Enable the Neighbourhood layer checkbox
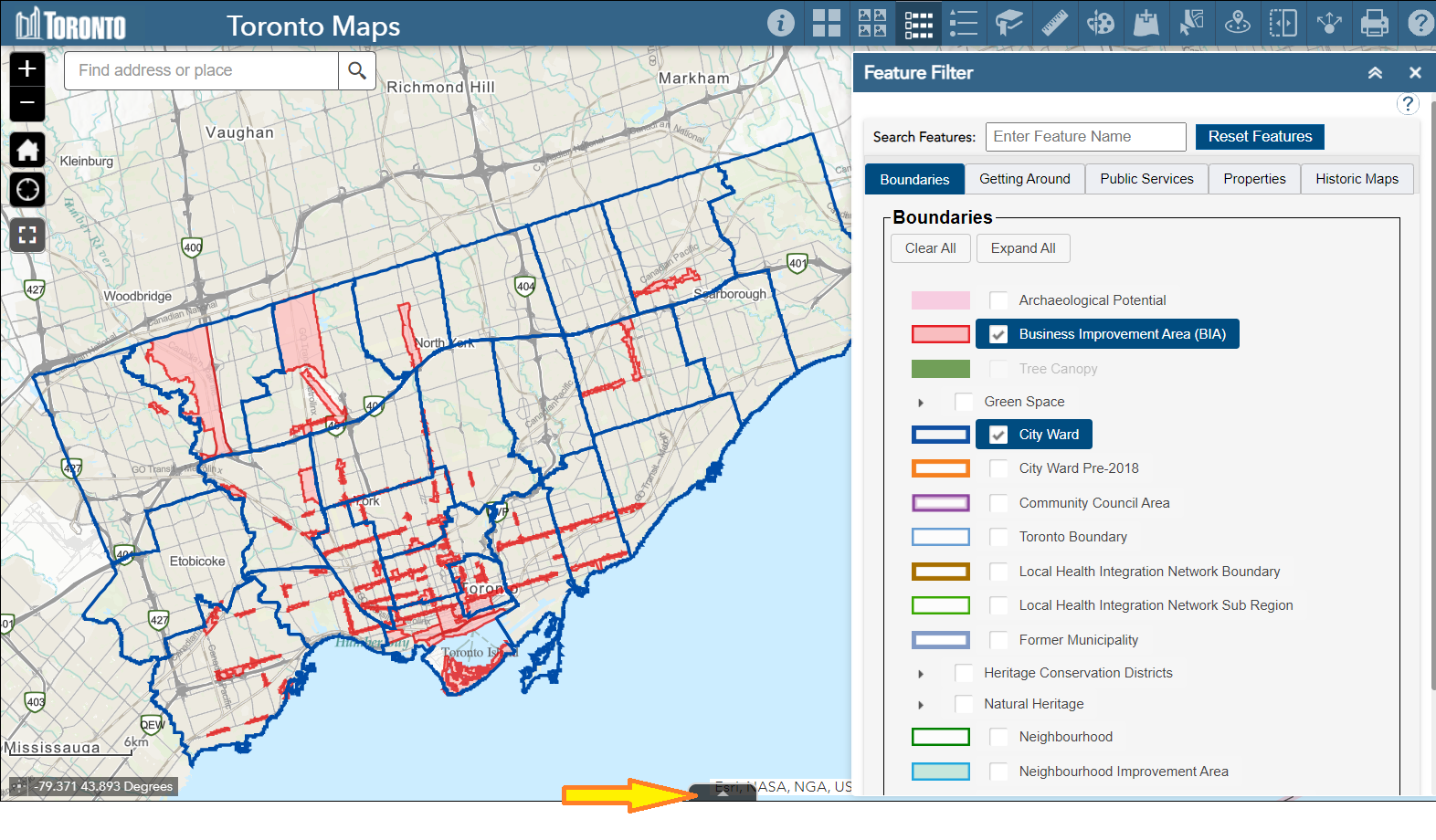 (x=998, y=737)
